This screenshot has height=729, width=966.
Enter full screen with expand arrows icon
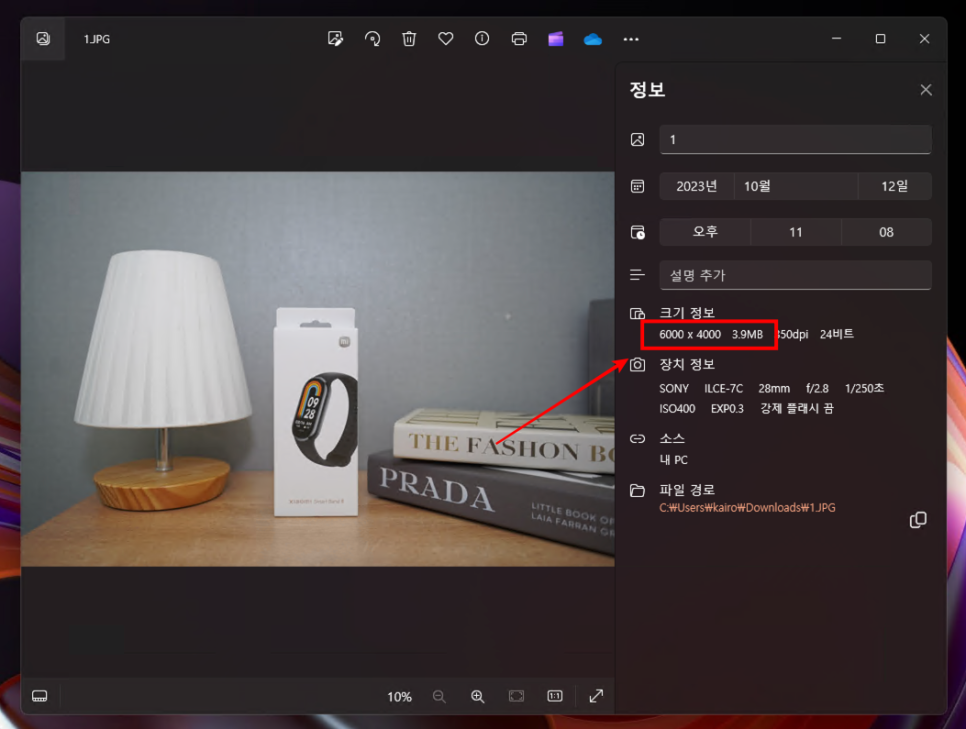(596, 696)
